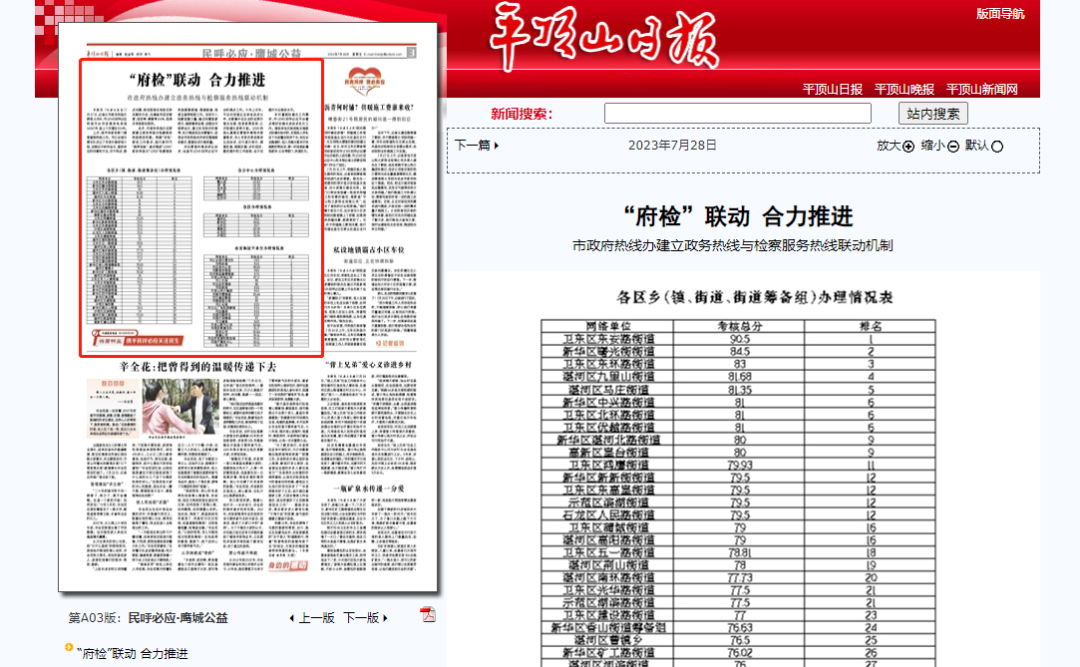Go to next page (下一版)
The image size is (1080, 667).
[365, 618]
